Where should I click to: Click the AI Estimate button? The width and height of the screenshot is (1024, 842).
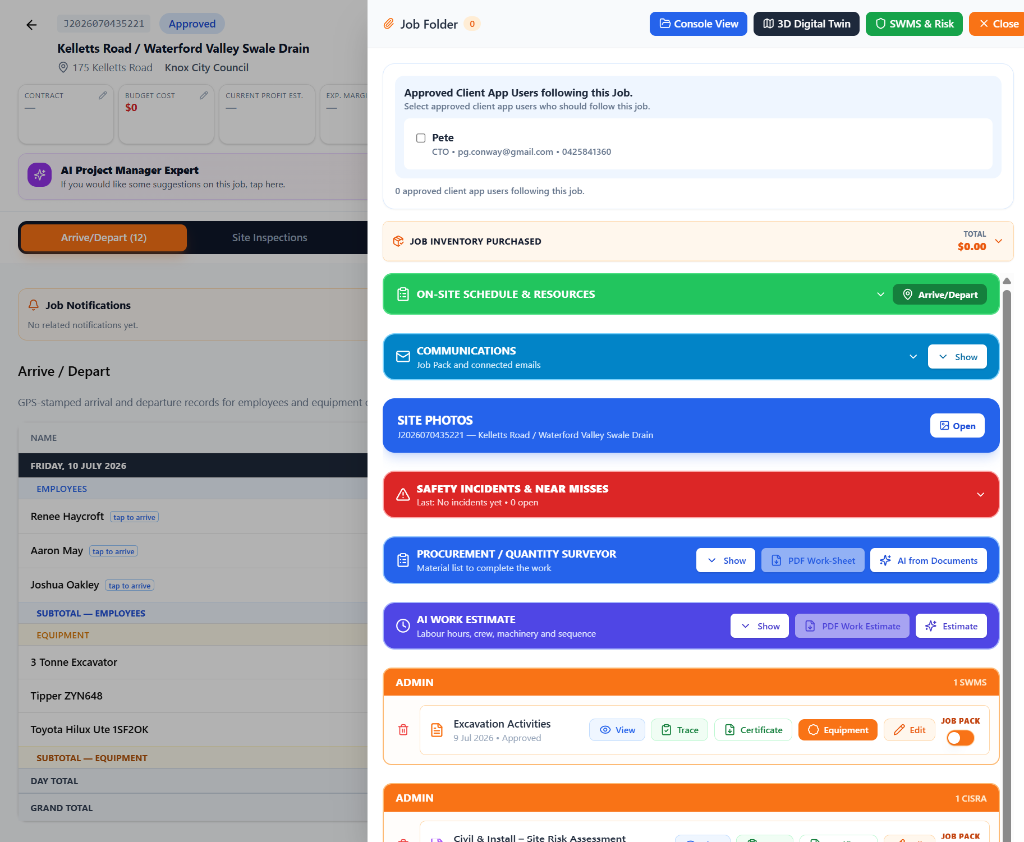point(951,626)
